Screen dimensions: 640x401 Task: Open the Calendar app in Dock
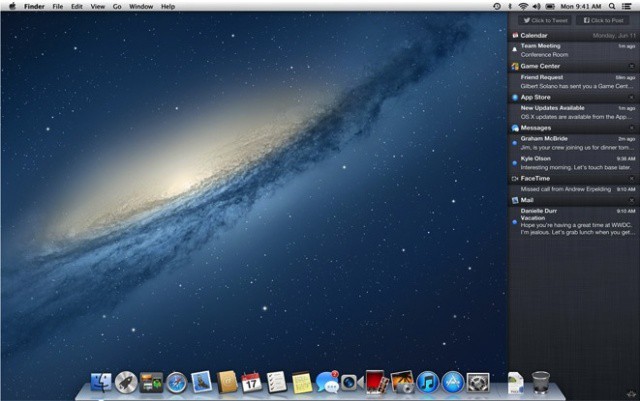(x=252, y=381)
